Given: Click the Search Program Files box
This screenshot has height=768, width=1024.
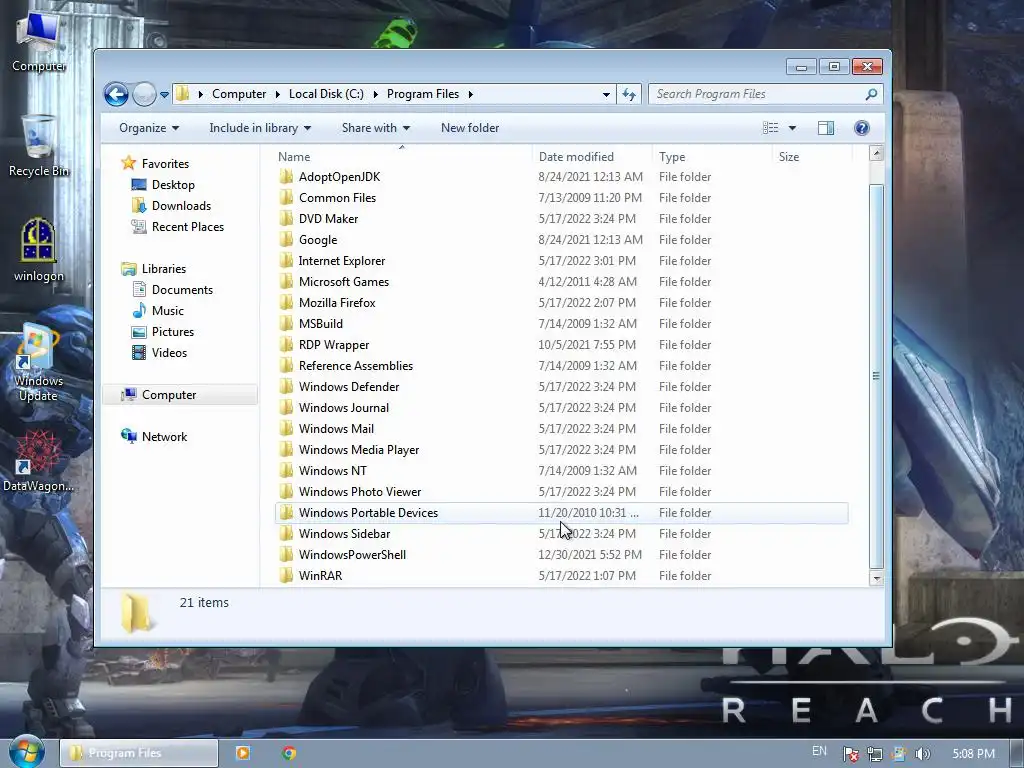Looking at the screenshot, I should [758, 94].
